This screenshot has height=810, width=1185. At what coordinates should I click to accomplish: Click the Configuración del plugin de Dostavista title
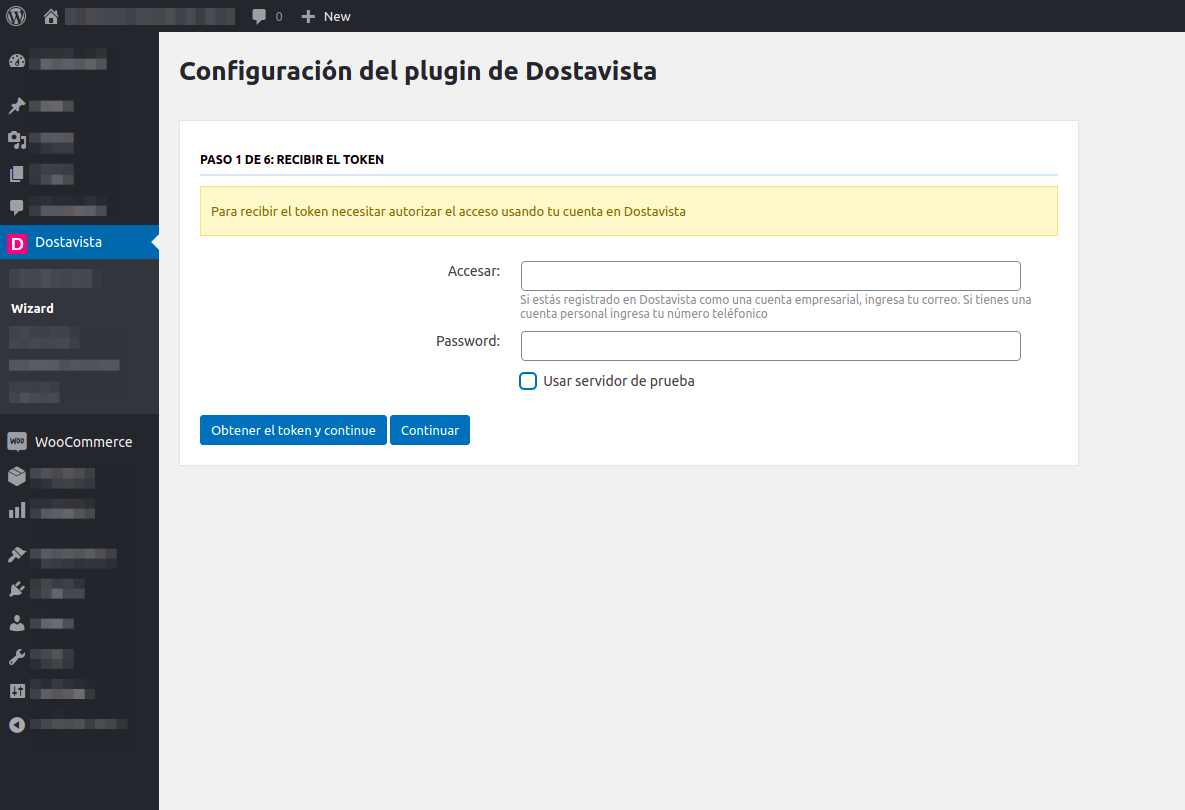coord(418,71)
